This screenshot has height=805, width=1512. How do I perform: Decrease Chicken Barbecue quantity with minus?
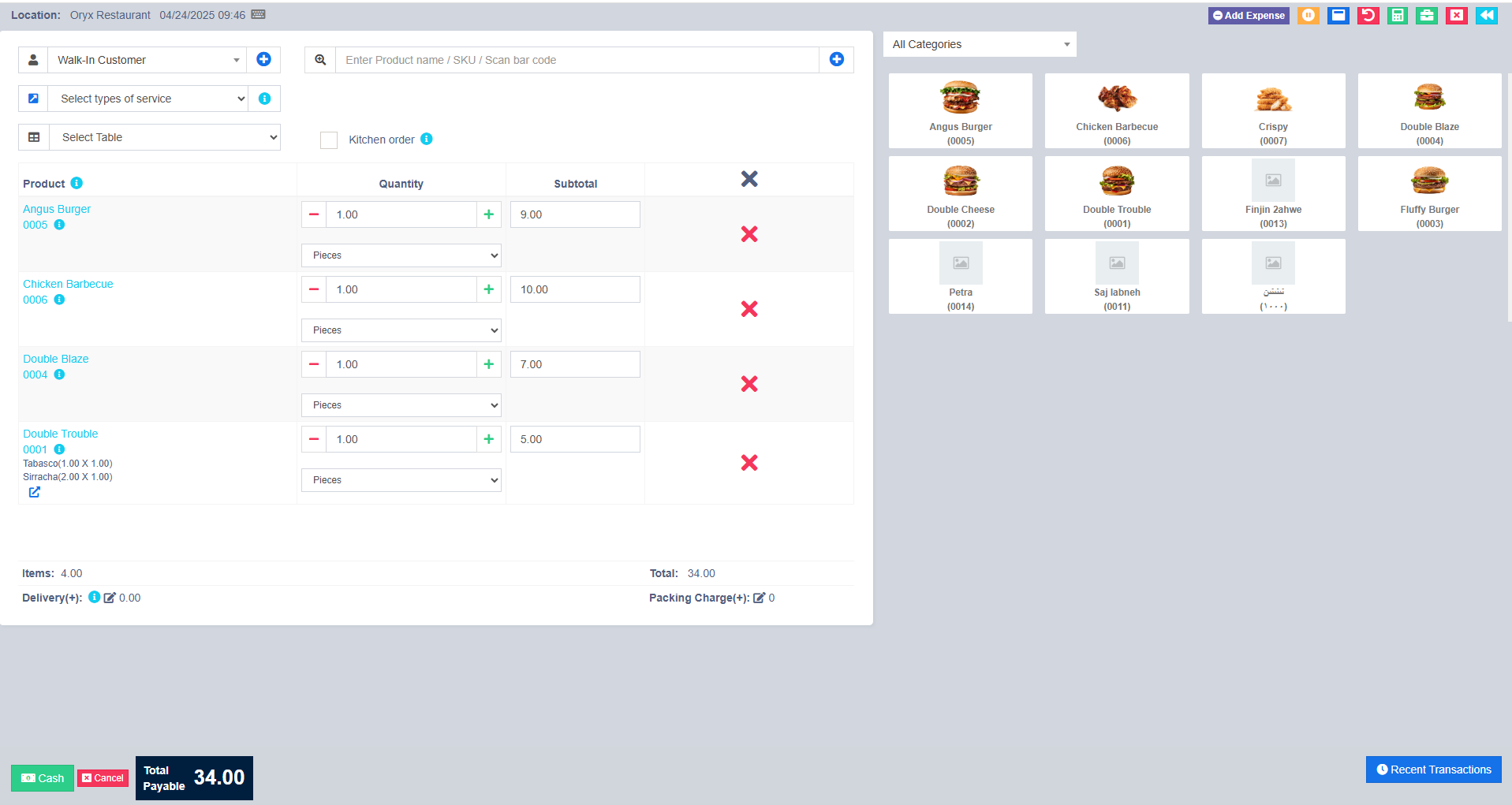click(x=314, y=289)
